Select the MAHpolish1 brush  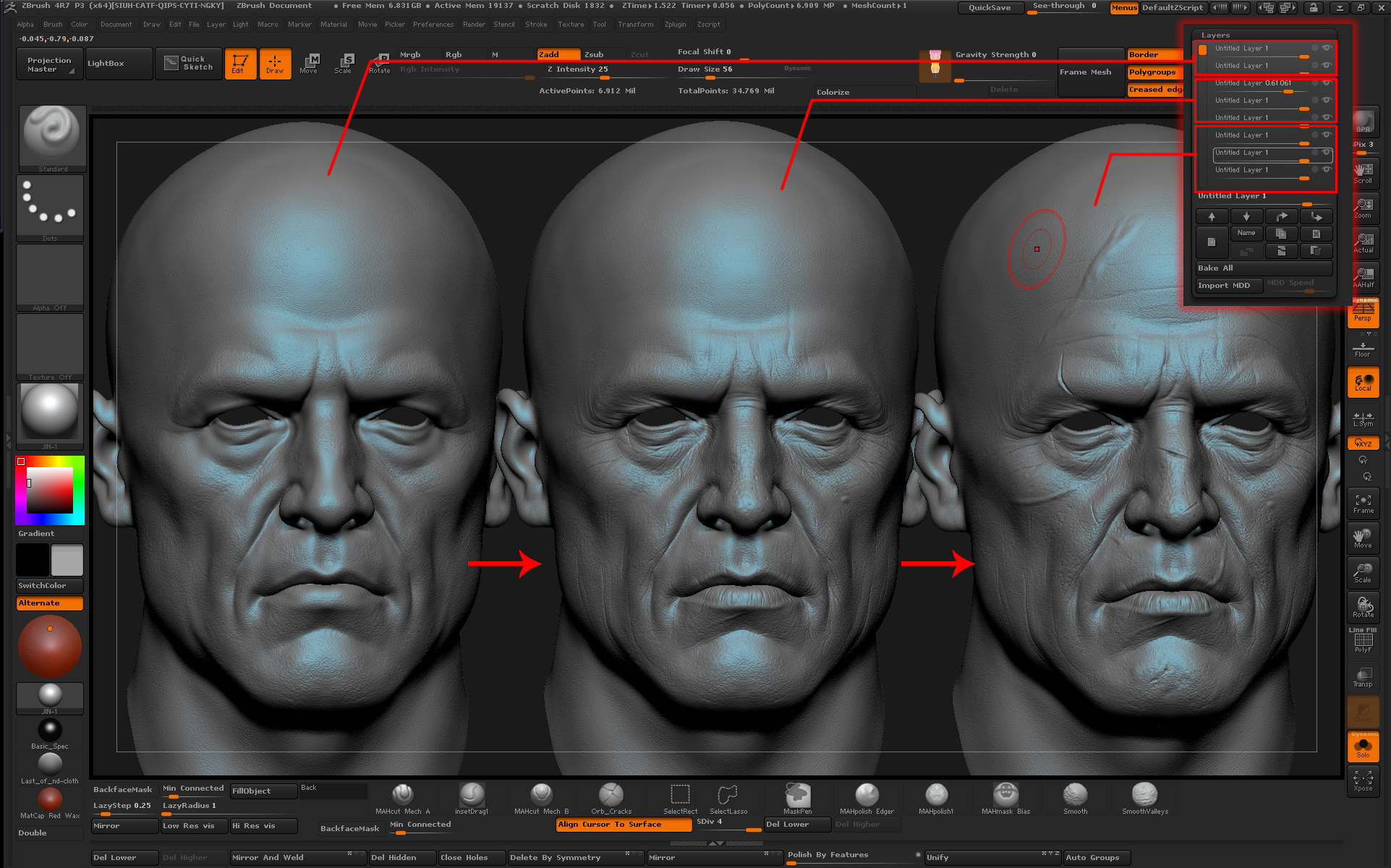click(936, 799)
